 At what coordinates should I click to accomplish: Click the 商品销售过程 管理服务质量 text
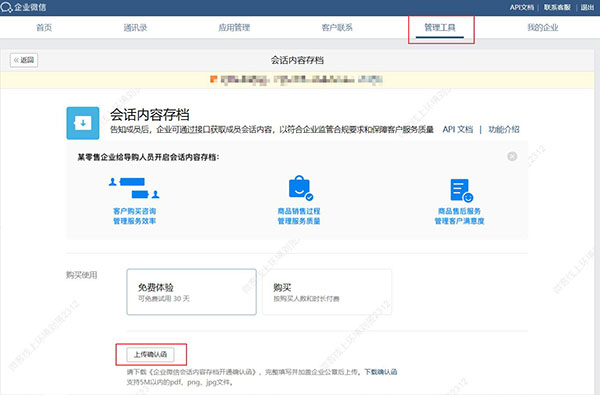coord(299,216)
